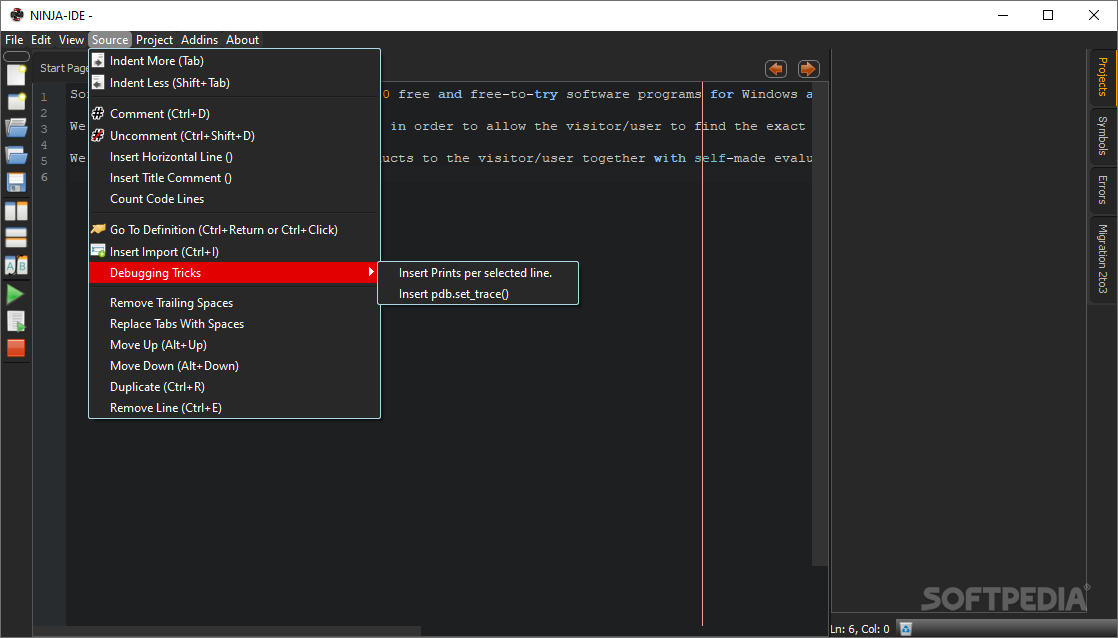The image size is (1118, 638).
Task: Minimize the NINJA-IDE window
Action: click(1003, 15)
